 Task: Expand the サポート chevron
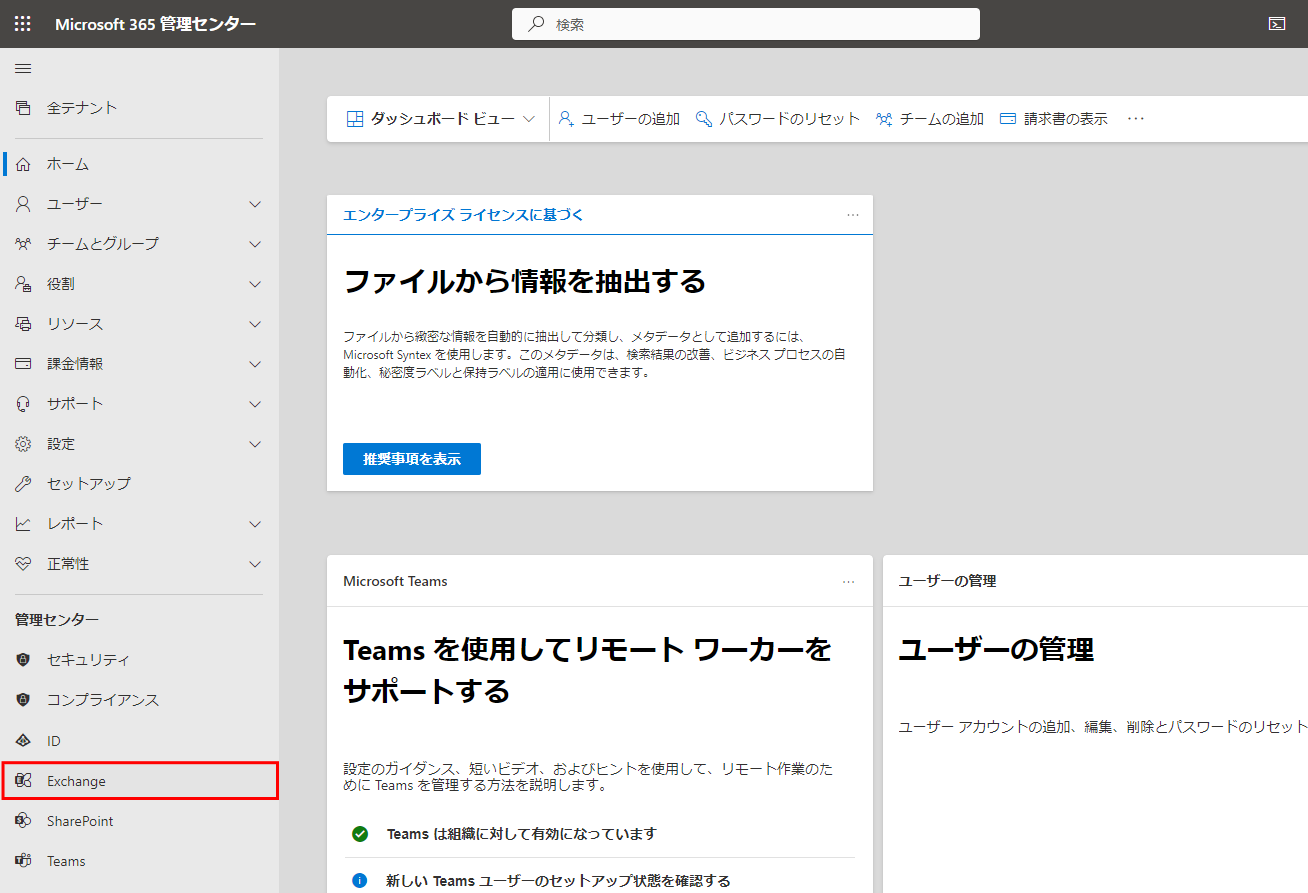255,404
